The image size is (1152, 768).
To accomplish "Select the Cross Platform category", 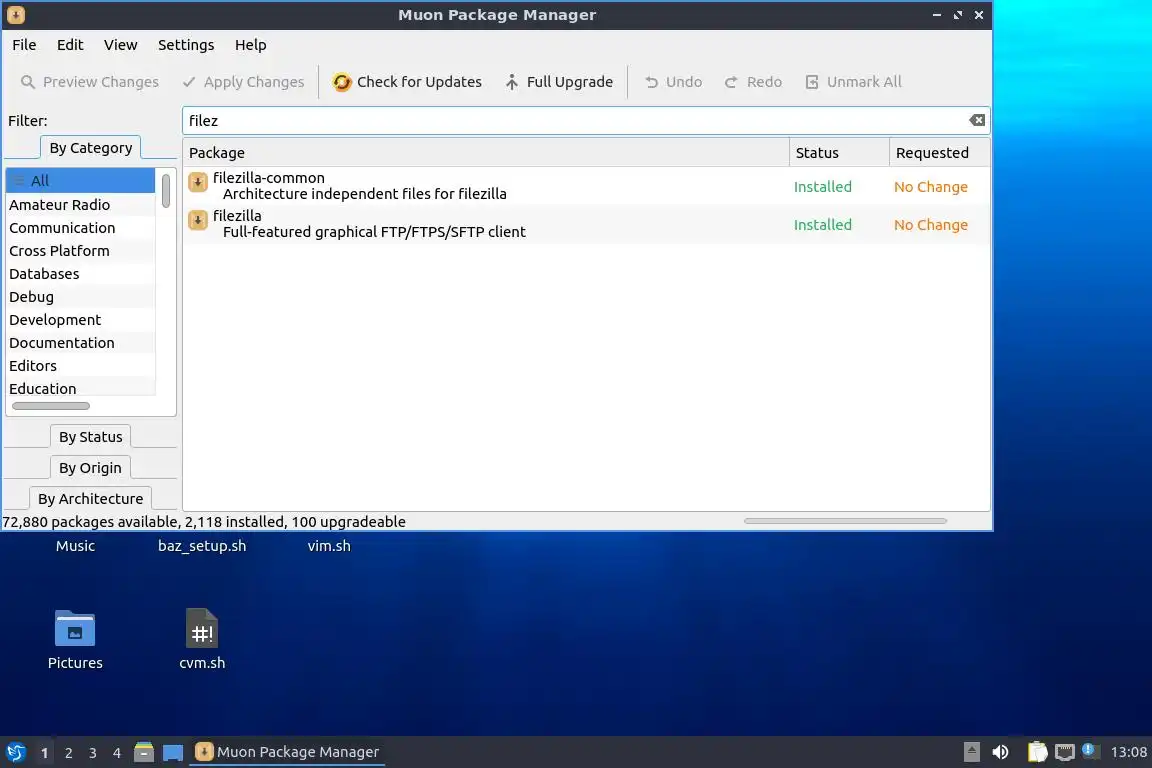I will pos(81,251).
